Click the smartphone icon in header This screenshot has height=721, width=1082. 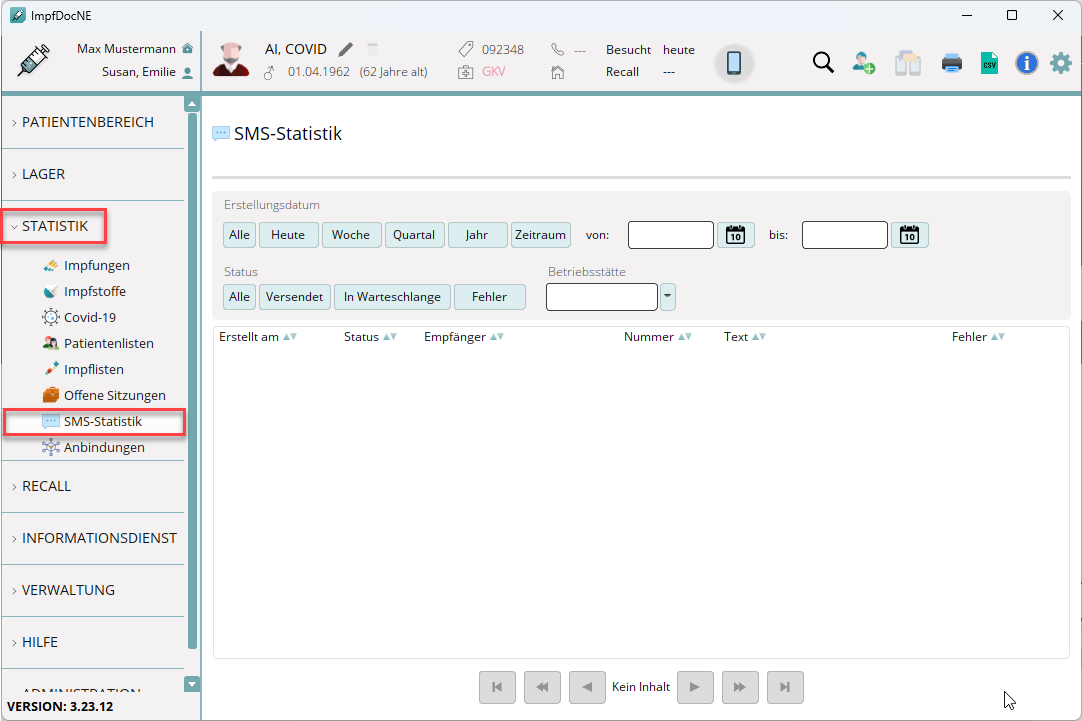(733, 63)
